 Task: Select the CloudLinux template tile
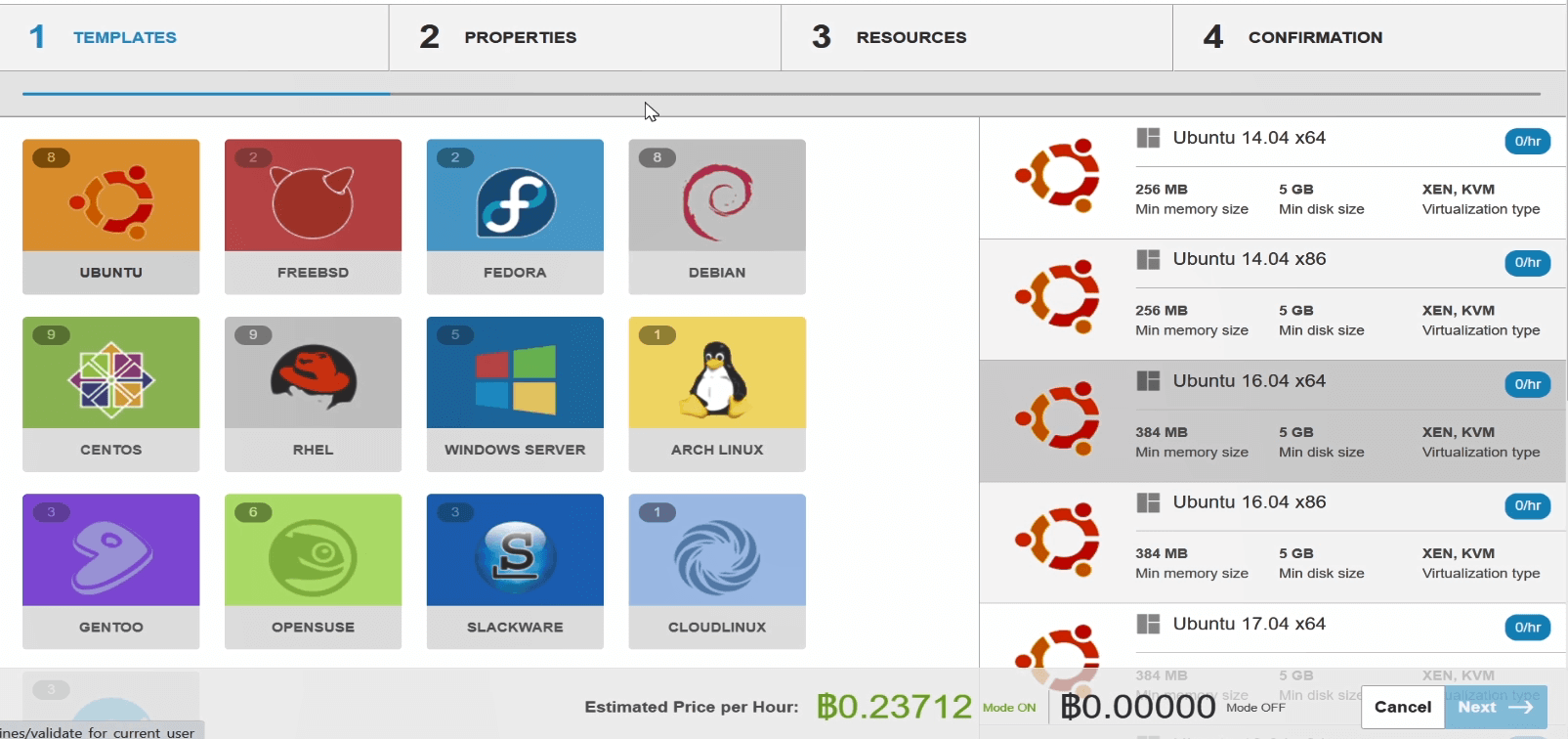click(717, 571)
